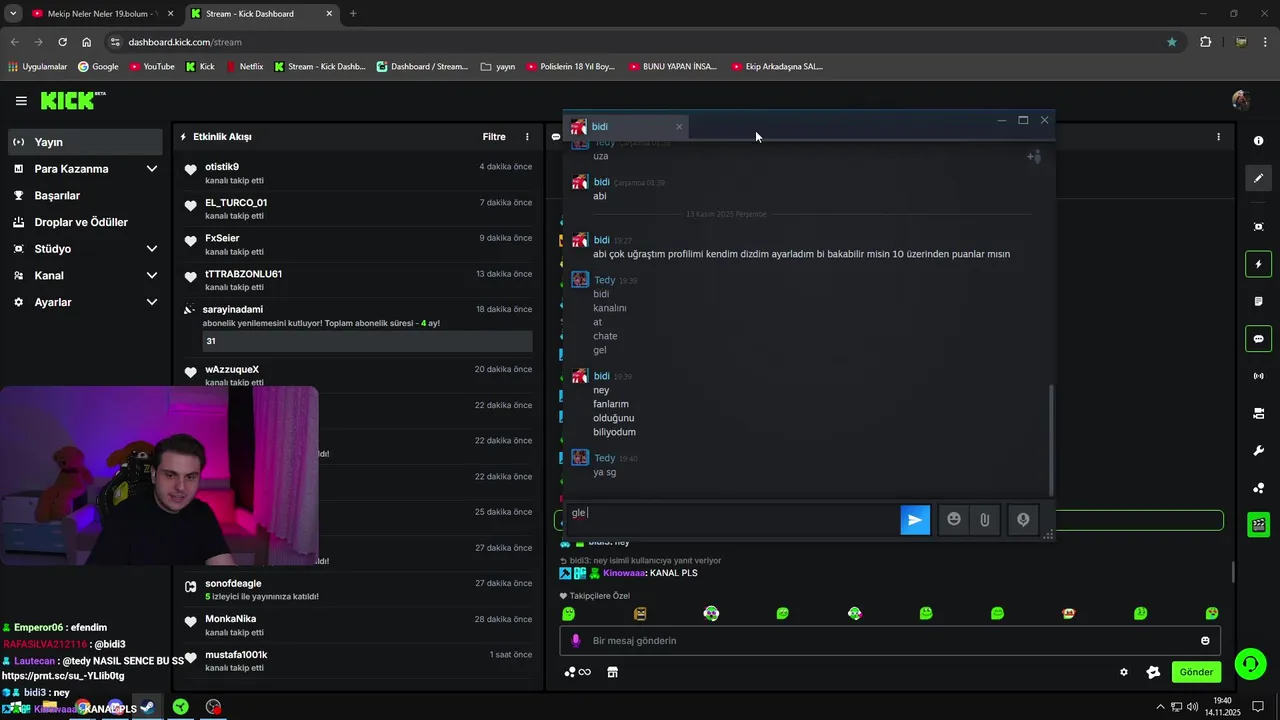The image size is (1280, 720).
Task: Click the broadcast signal icon in the right sidebar
Action: point(1258,376)
